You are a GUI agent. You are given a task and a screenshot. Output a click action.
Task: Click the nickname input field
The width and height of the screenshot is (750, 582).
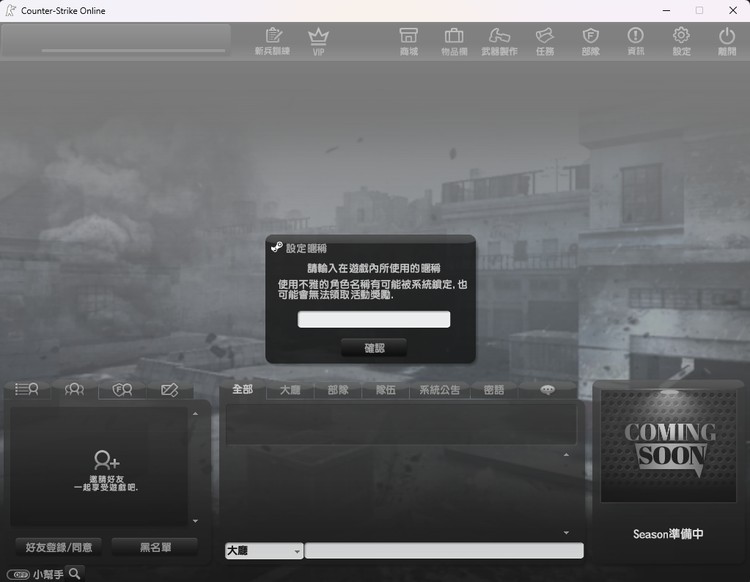[x=374, y=320]
